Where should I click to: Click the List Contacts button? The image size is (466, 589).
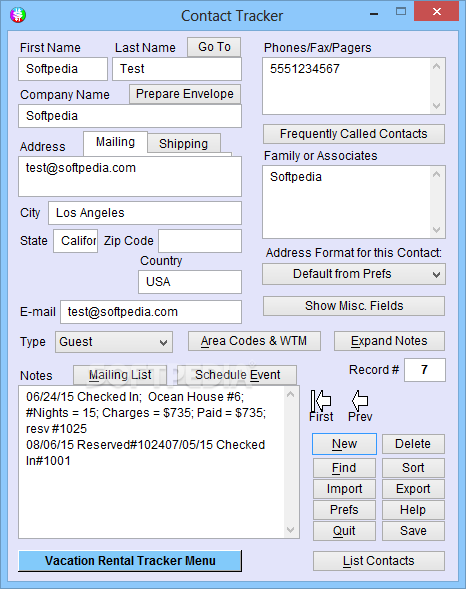(x=379, y=561)
